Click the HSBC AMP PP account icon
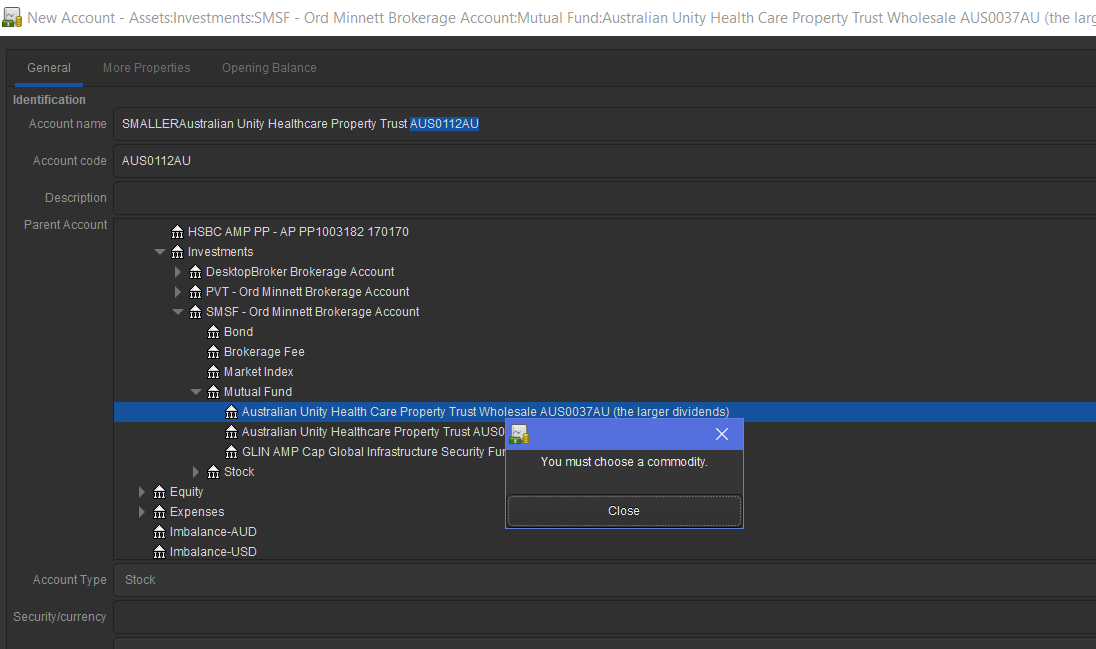The image size is (1096, 649). coord(178,231)
